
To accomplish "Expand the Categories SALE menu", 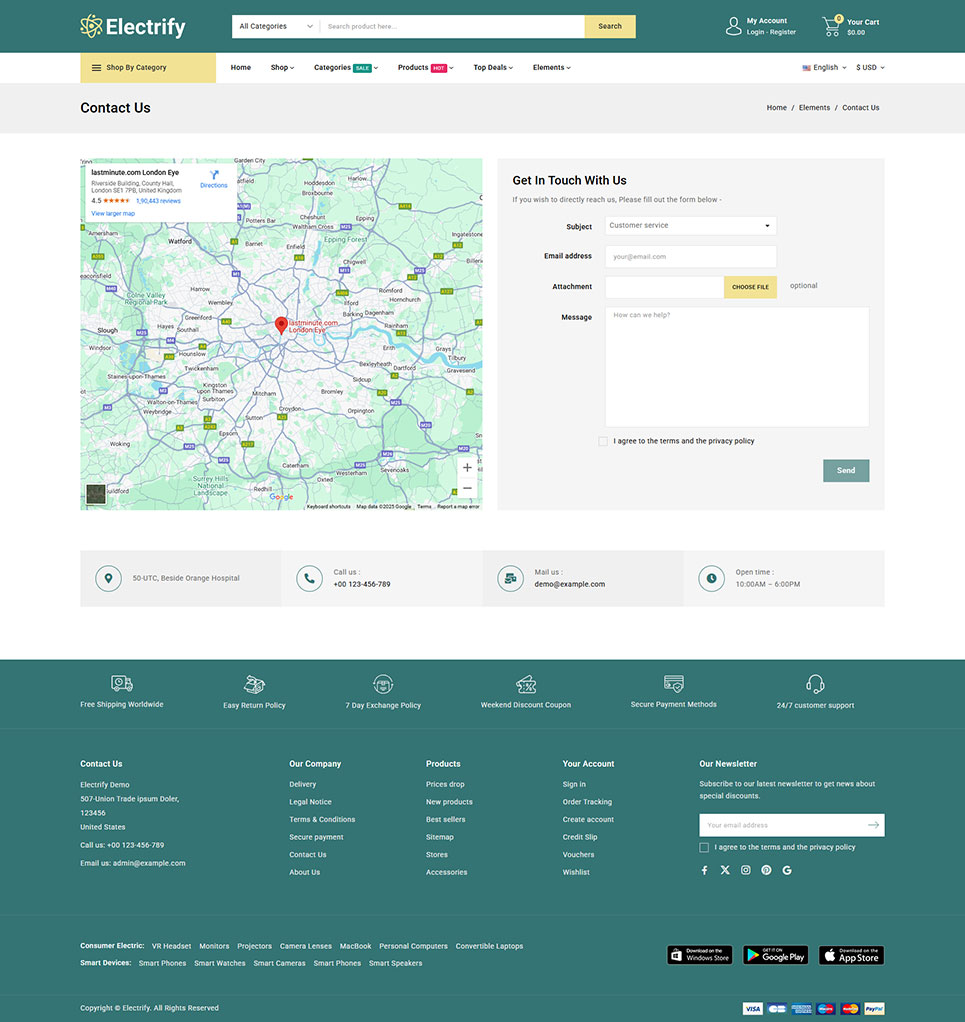I will coord(346,68).
